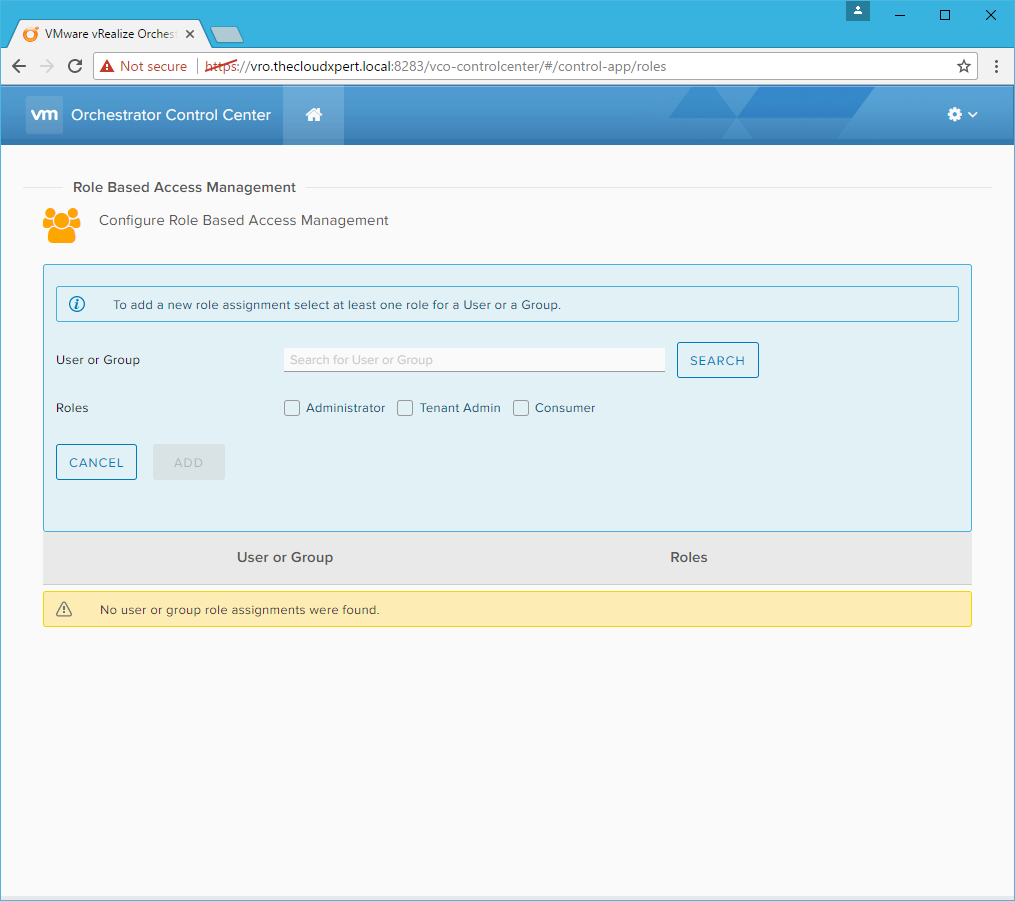This screenshot has width=1015, height=901.
Task: Enable the Administrator role checkbox
Action: (292, 408)
